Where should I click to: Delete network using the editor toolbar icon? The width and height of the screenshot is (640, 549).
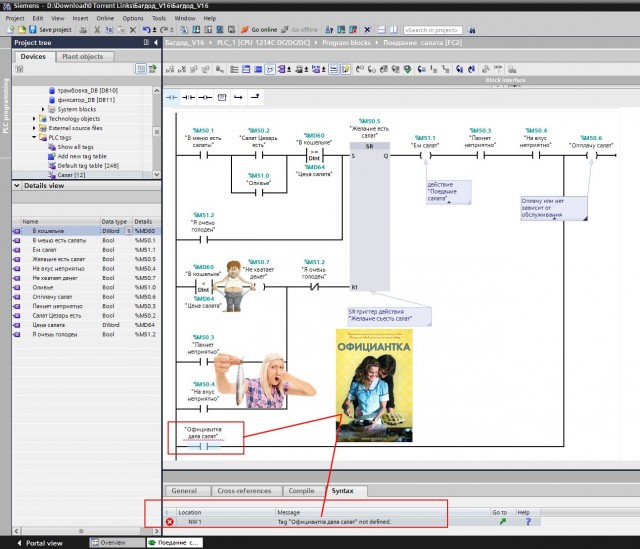tap(182, 69)
